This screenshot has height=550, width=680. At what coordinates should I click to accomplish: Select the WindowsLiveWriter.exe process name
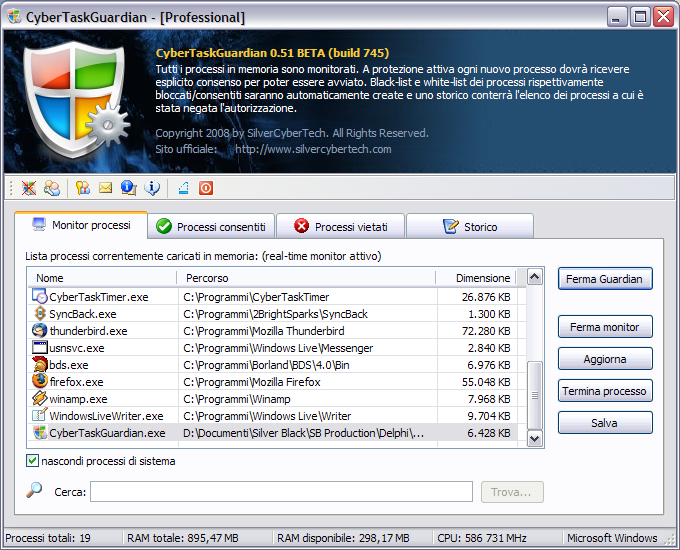point(106,416)
